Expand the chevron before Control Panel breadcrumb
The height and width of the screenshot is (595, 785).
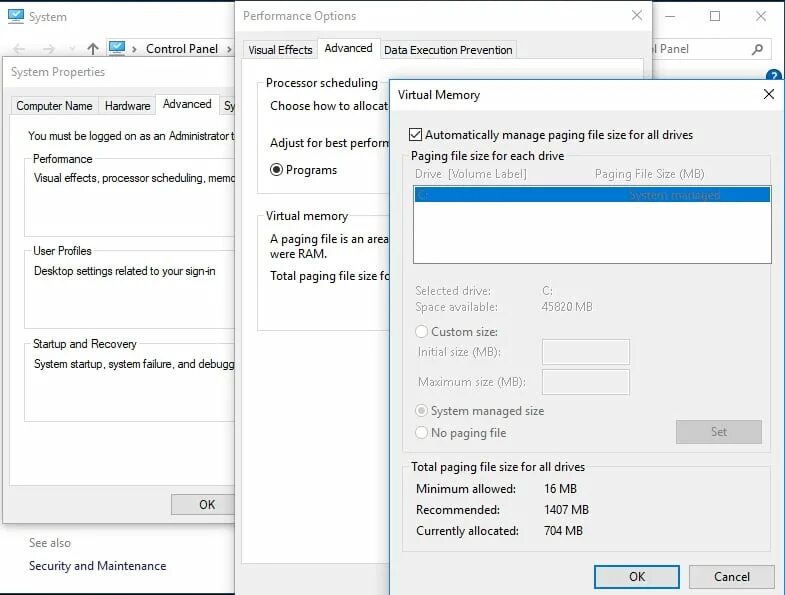134,49
